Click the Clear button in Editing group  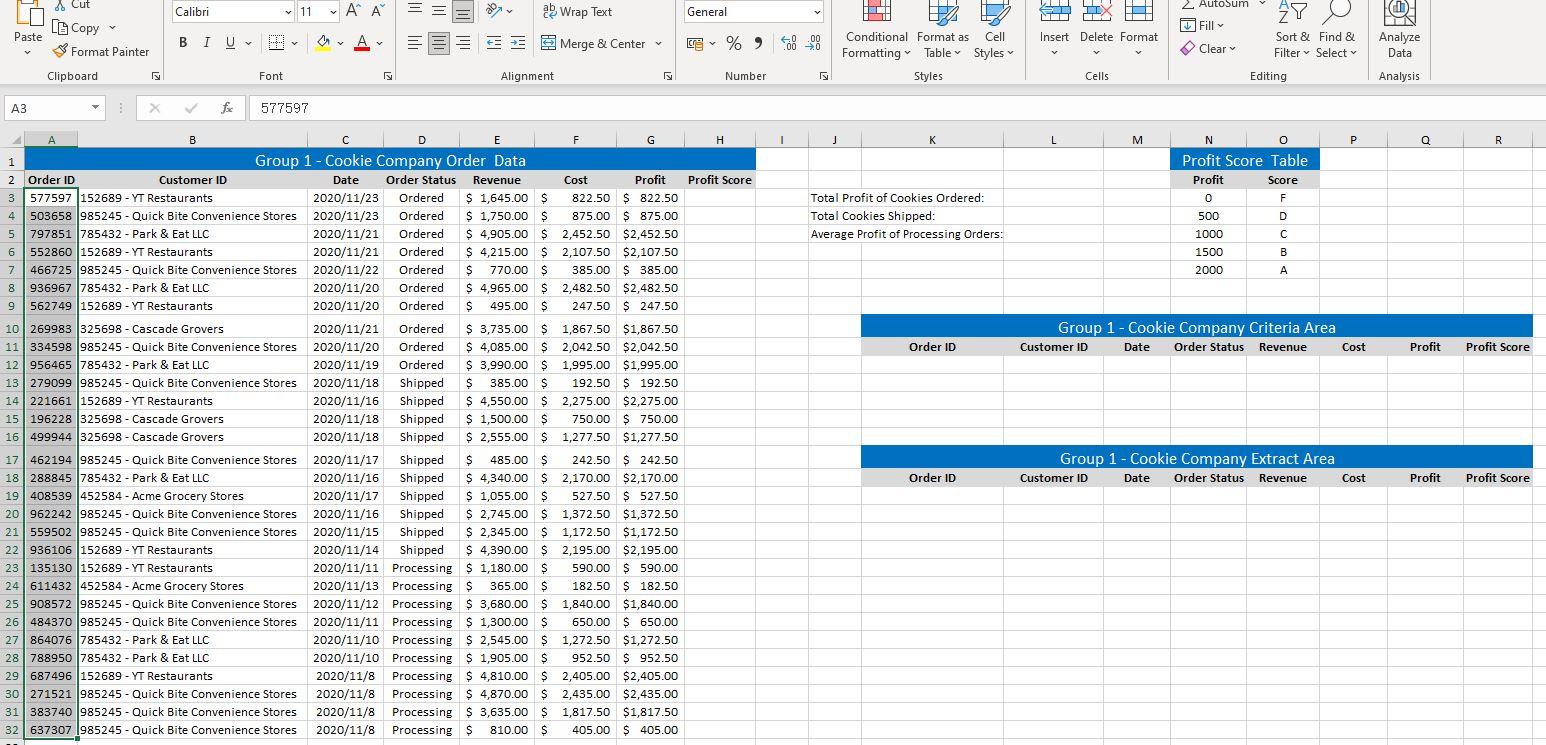point(1209,48)
